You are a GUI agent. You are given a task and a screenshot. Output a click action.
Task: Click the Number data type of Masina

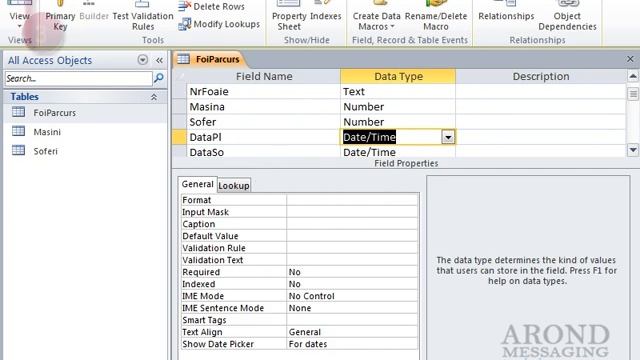(398, 107)
